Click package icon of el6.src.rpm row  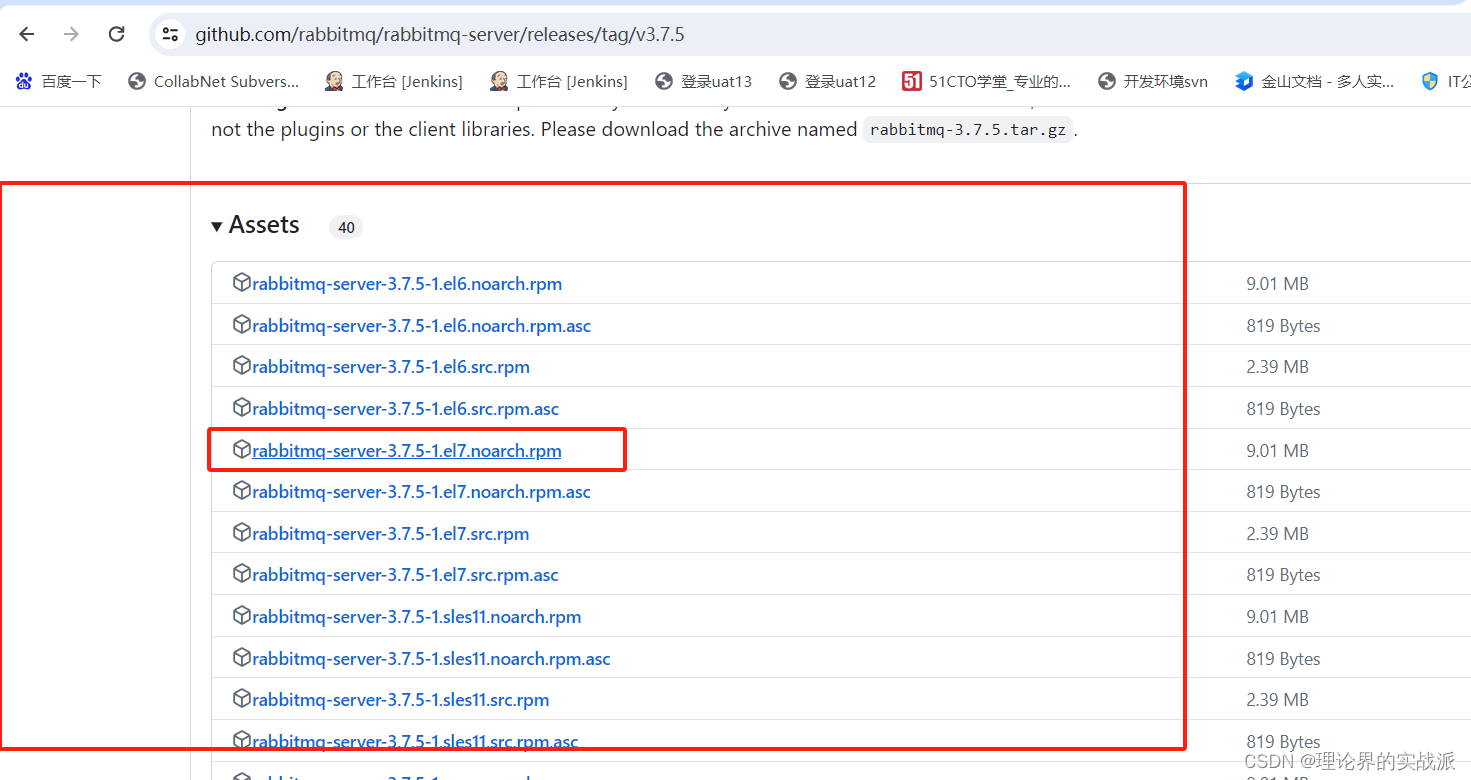point(241,366)
